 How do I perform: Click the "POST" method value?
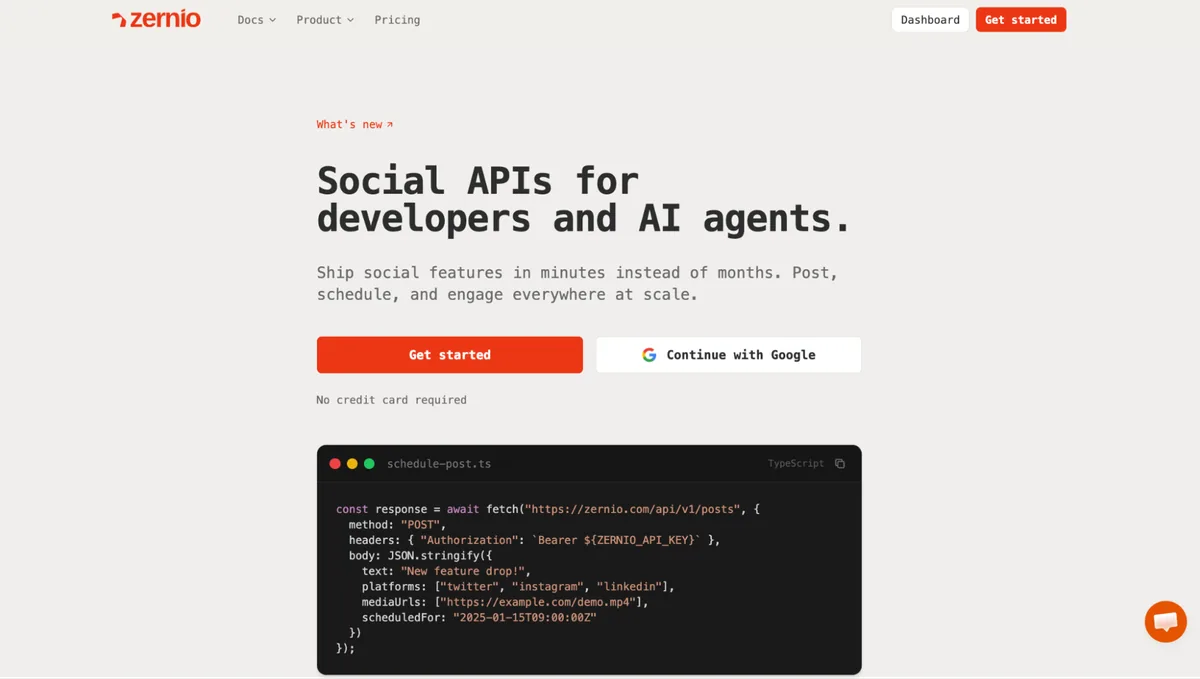pyautogui.click(x=420, y=525)
